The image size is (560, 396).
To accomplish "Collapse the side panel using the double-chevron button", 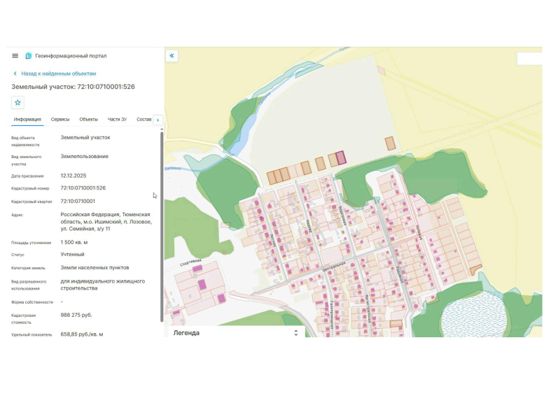I will pyautogui.click(x=172, y=55).
